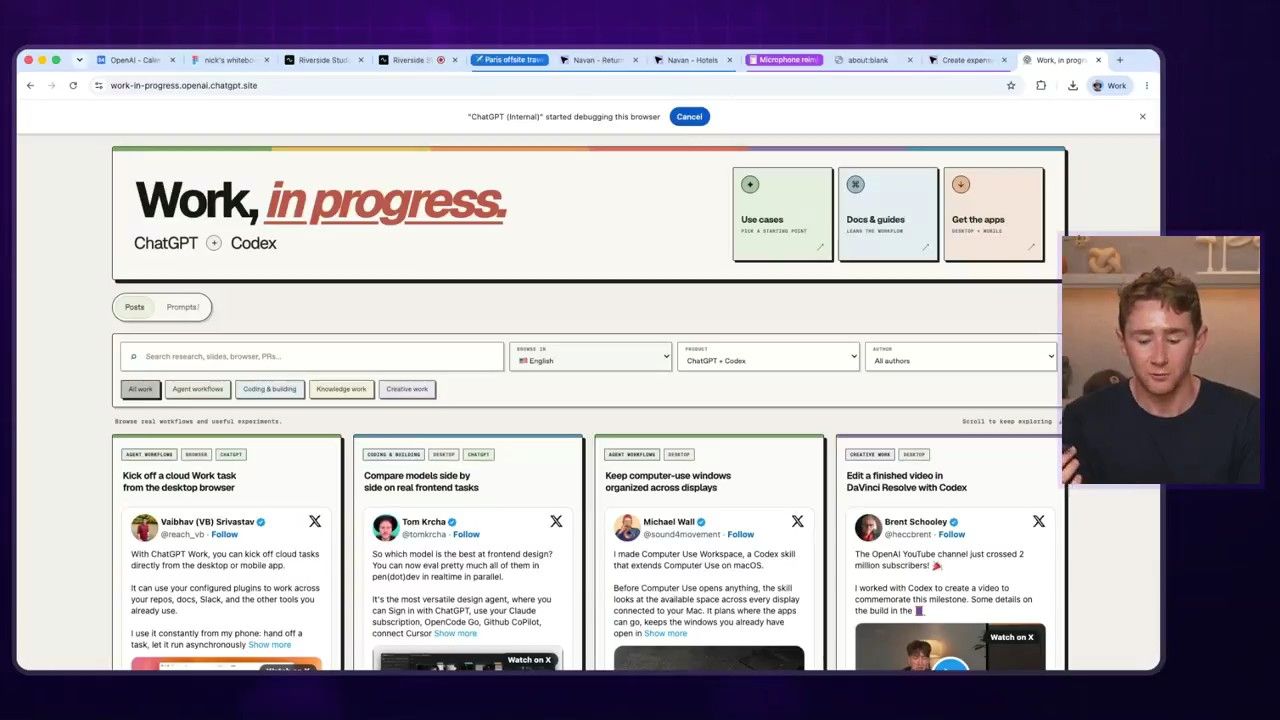
Task: Click the search research field
Action: (312, 357)
